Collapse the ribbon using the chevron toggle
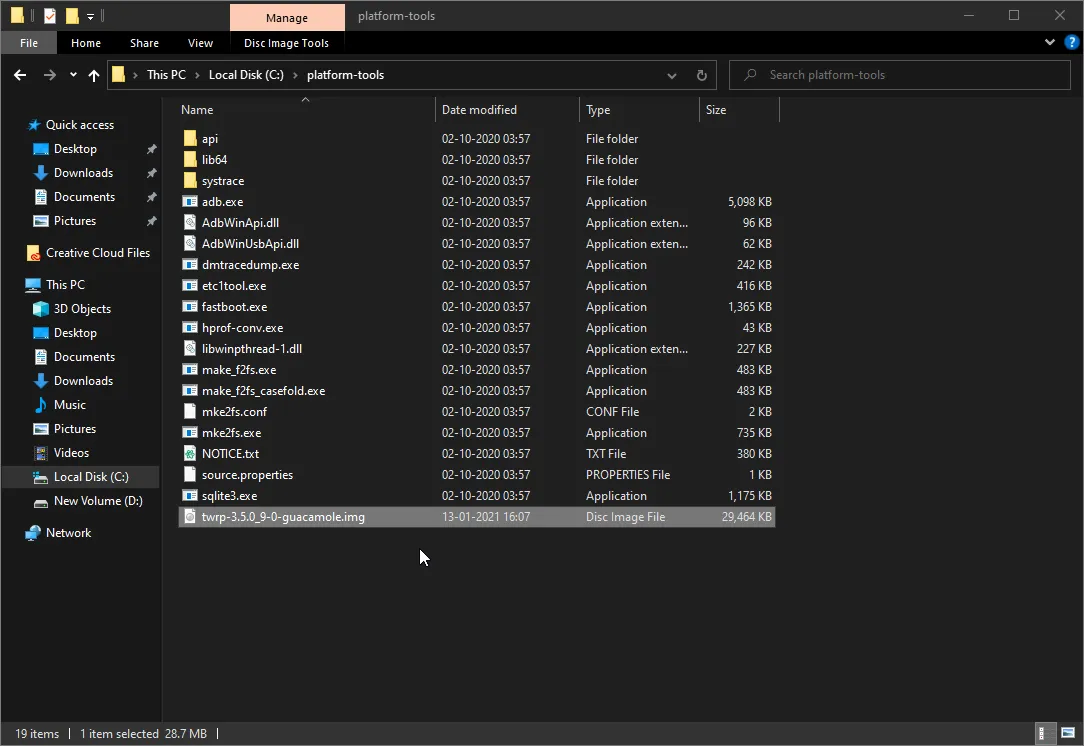Image resolution: width=1084 pixels, height=746 pixels. coord(1048,42)
